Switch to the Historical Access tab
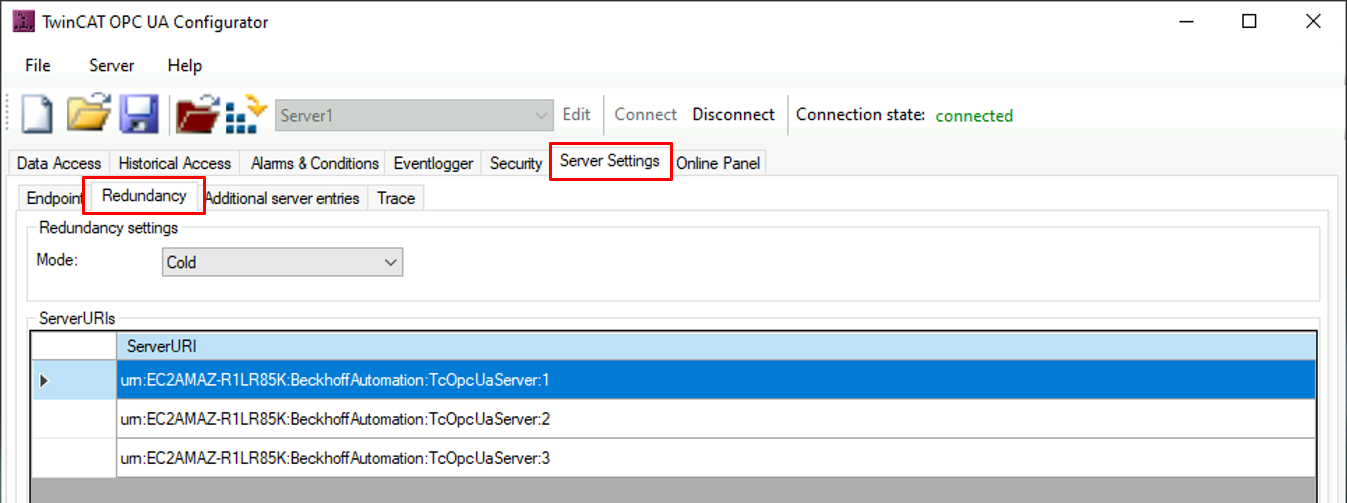Viewport: 1347px width, 503px height. pos(175,163)
